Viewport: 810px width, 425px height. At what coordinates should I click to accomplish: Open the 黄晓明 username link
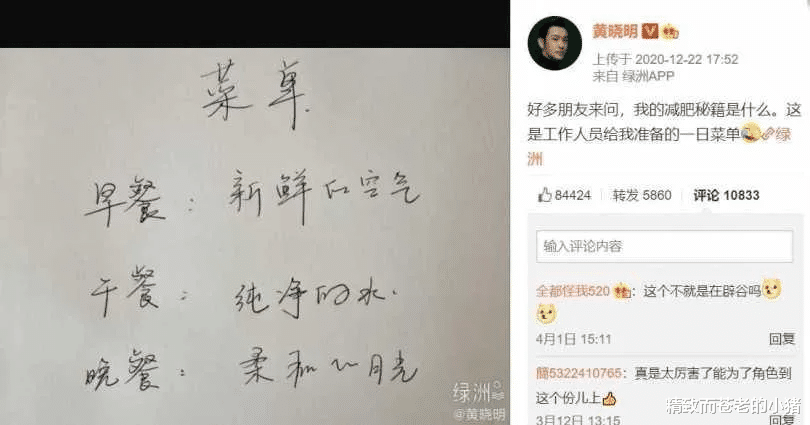pos(615,32)
